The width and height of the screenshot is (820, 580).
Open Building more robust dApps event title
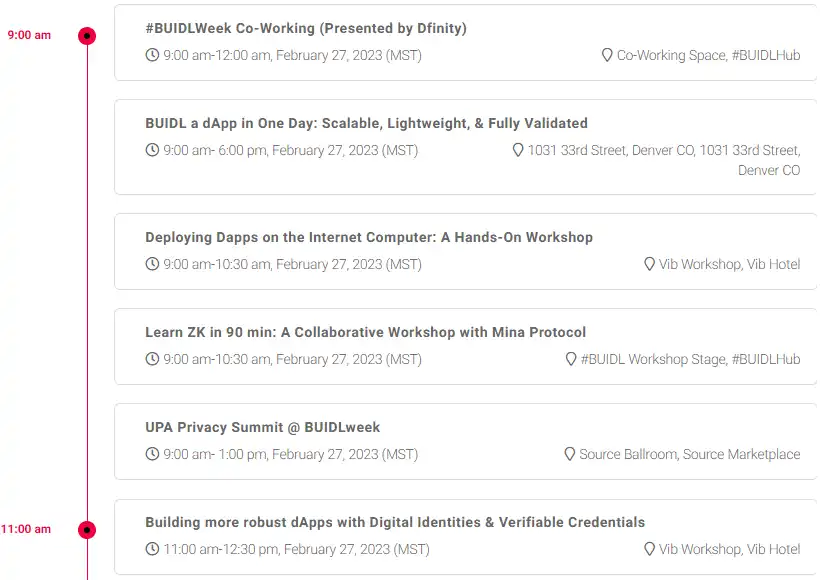tap(395, 522)
